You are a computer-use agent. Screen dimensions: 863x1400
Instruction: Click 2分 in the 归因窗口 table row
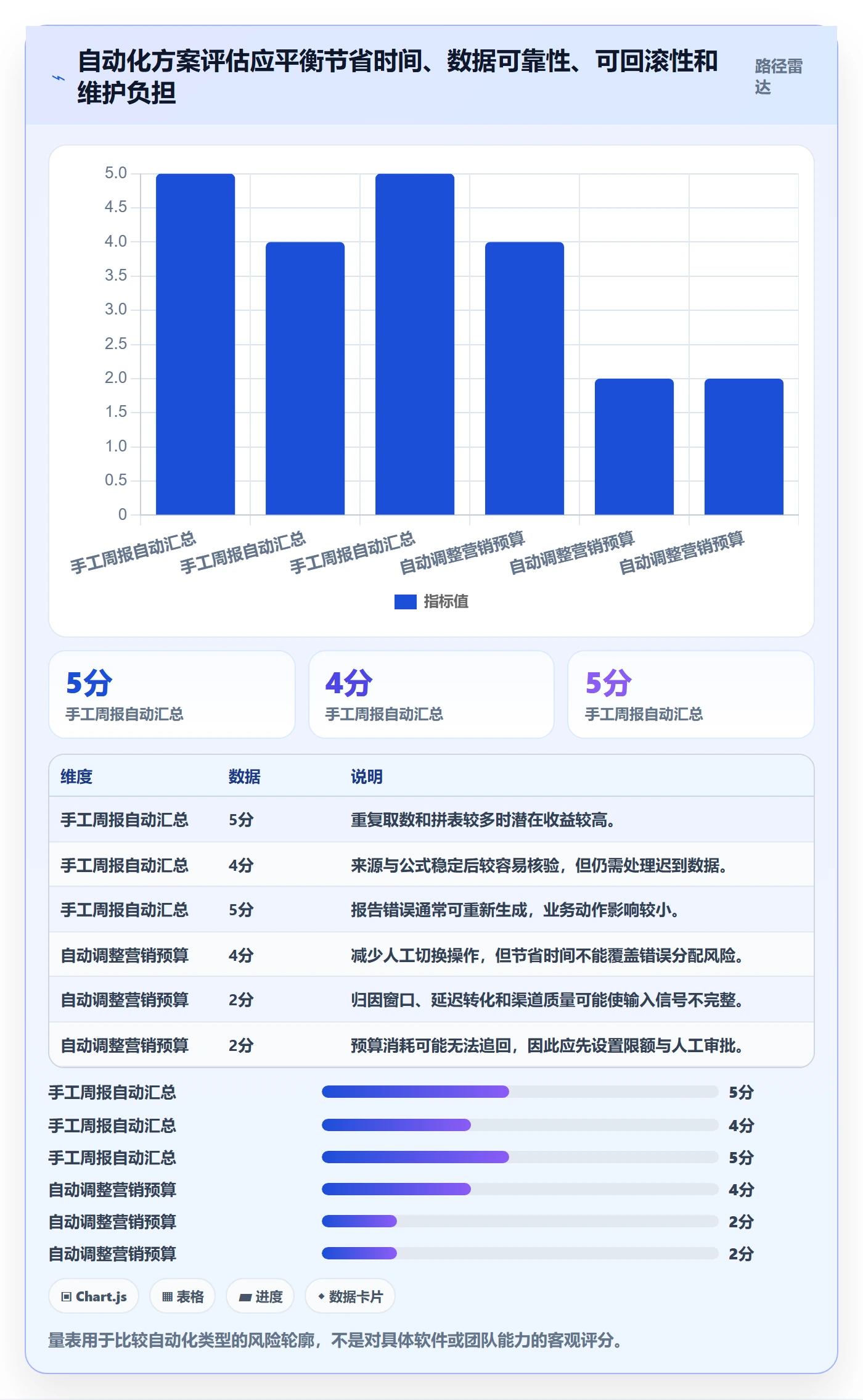click(x=241, y=1000)
